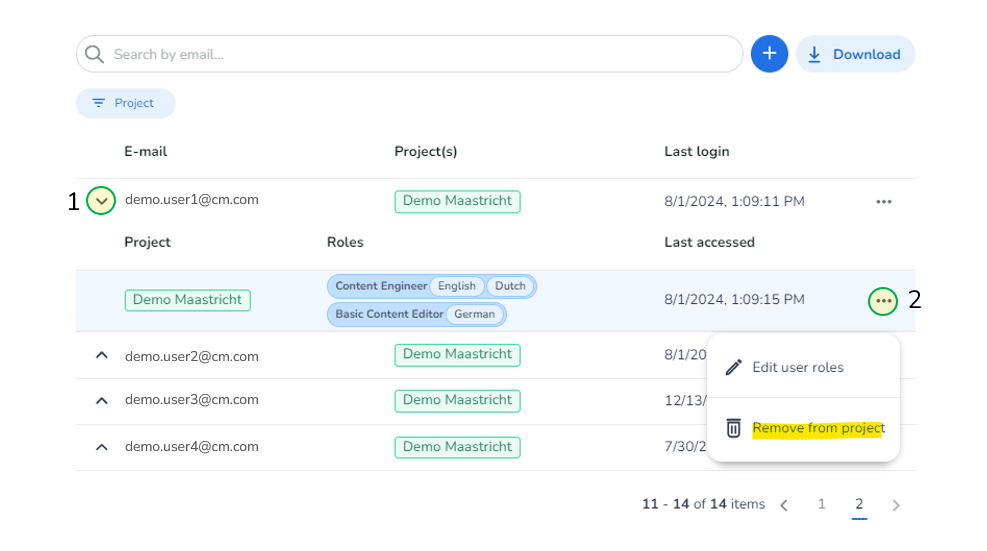Expand the demo.user3@cm.com row

click(x=101, y=400)
